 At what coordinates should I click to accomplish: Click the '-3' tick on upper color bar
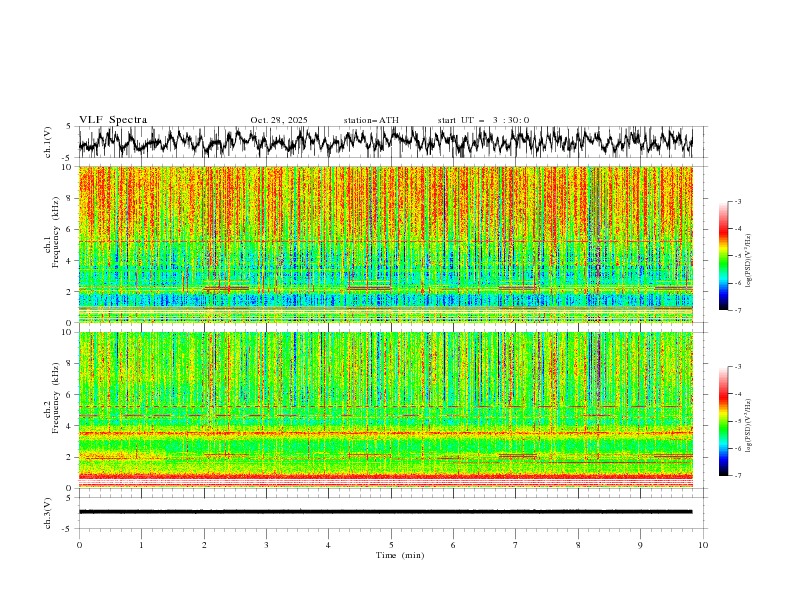click(x=737, y=201)
